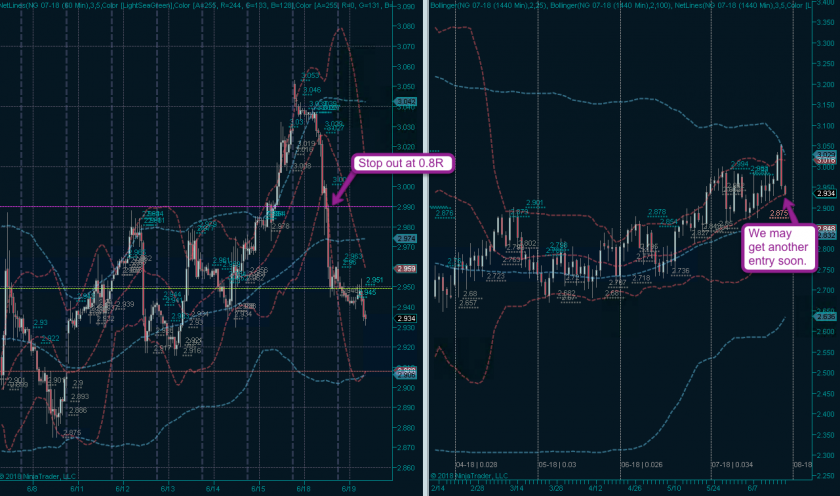
Task: Click the 5/24 date on right time axis
Action: pyautogui.click(x=720, y=489)
